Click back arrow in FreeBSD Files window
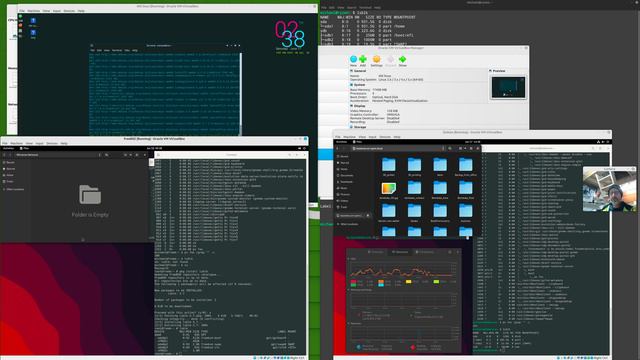The width and height of the screenshot is (640, 360). 4,155
